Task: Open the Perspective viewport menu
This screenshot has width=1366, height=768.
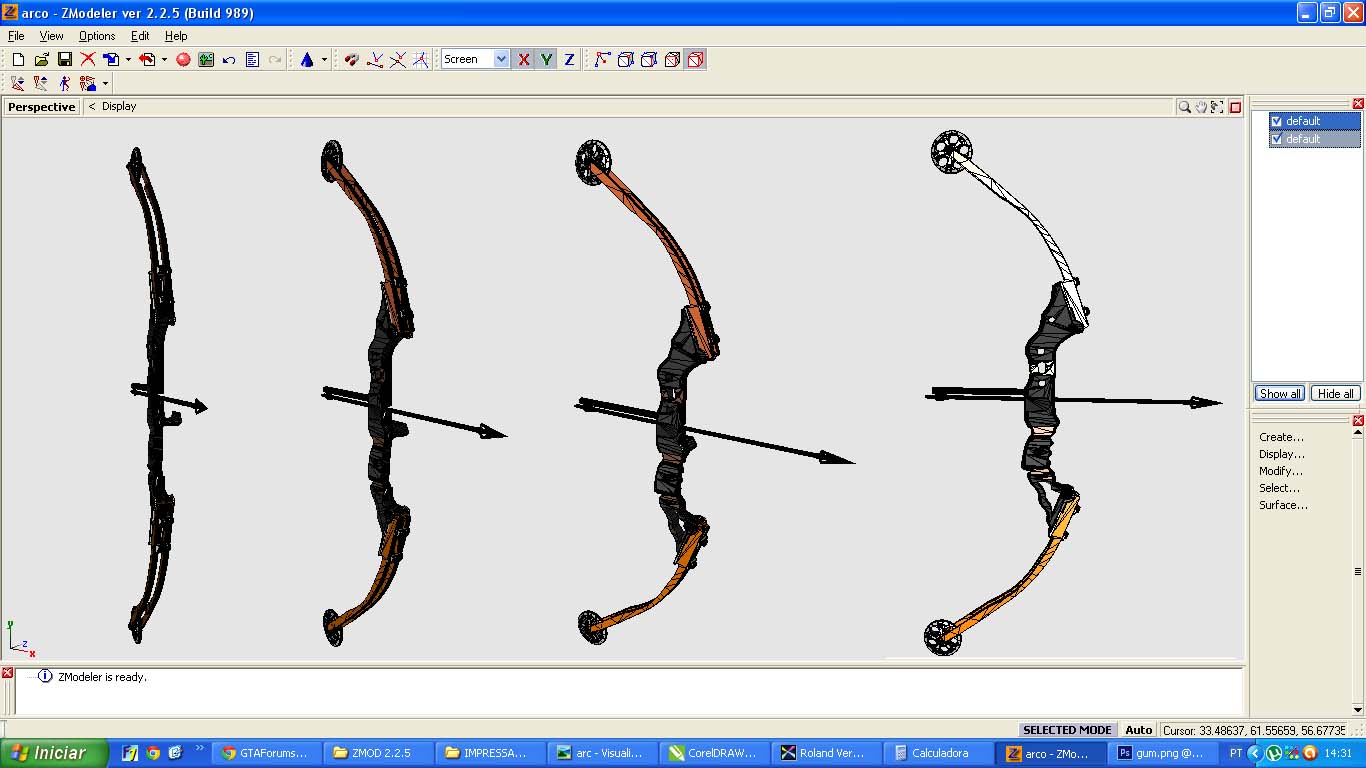Action: [x=41, y=107]
